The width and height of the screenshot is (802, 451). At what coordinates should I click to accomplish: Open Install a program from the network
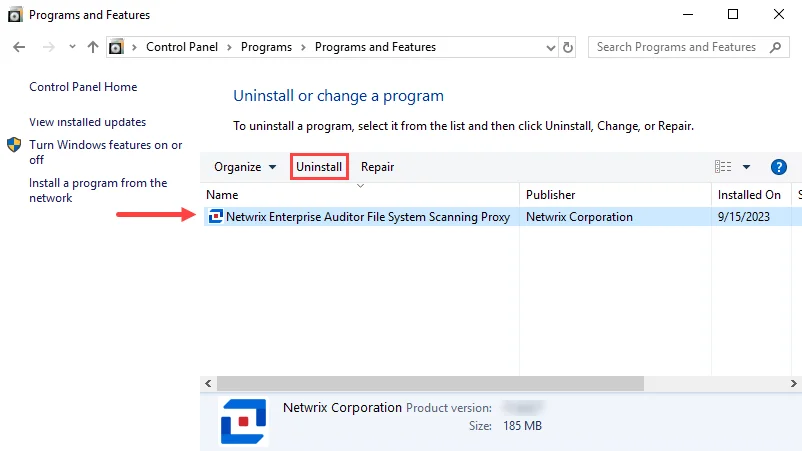pyautogui.click(x=98, y=190)
